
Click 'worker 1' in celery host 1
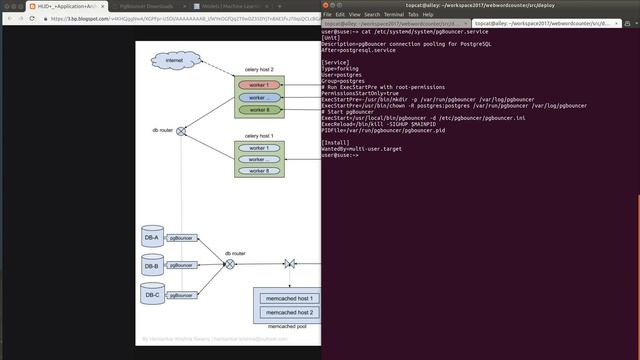(259, 148)
